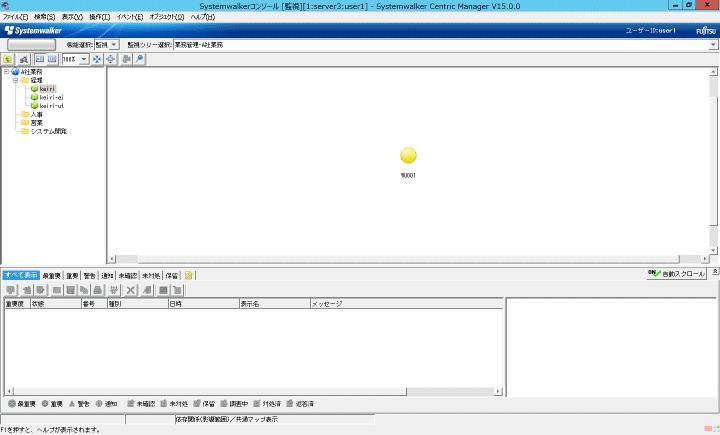Click the event toolbar copy pages icon
The height and width of the screenshot is (435, 720).
click(84, 290)
